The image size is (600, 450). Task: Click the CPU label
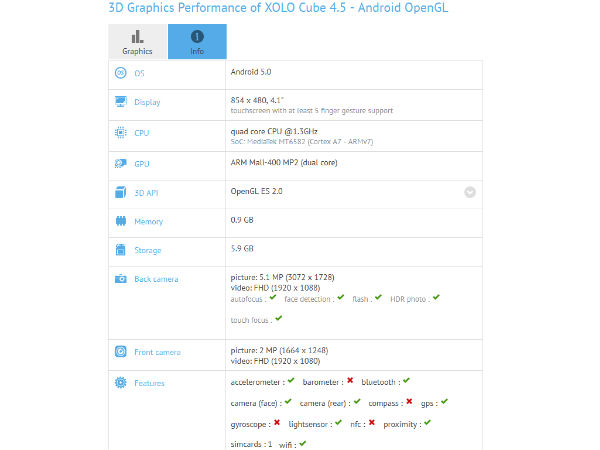[142, 133]
